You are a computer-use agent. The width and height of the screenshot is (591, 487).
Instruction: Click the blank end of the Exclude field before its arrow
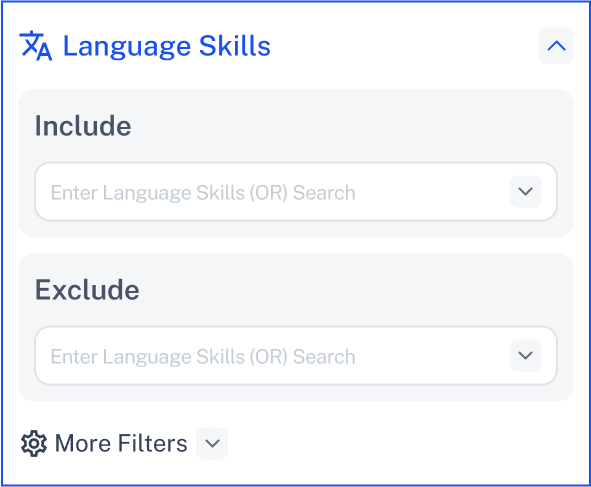tap(433, 356)
